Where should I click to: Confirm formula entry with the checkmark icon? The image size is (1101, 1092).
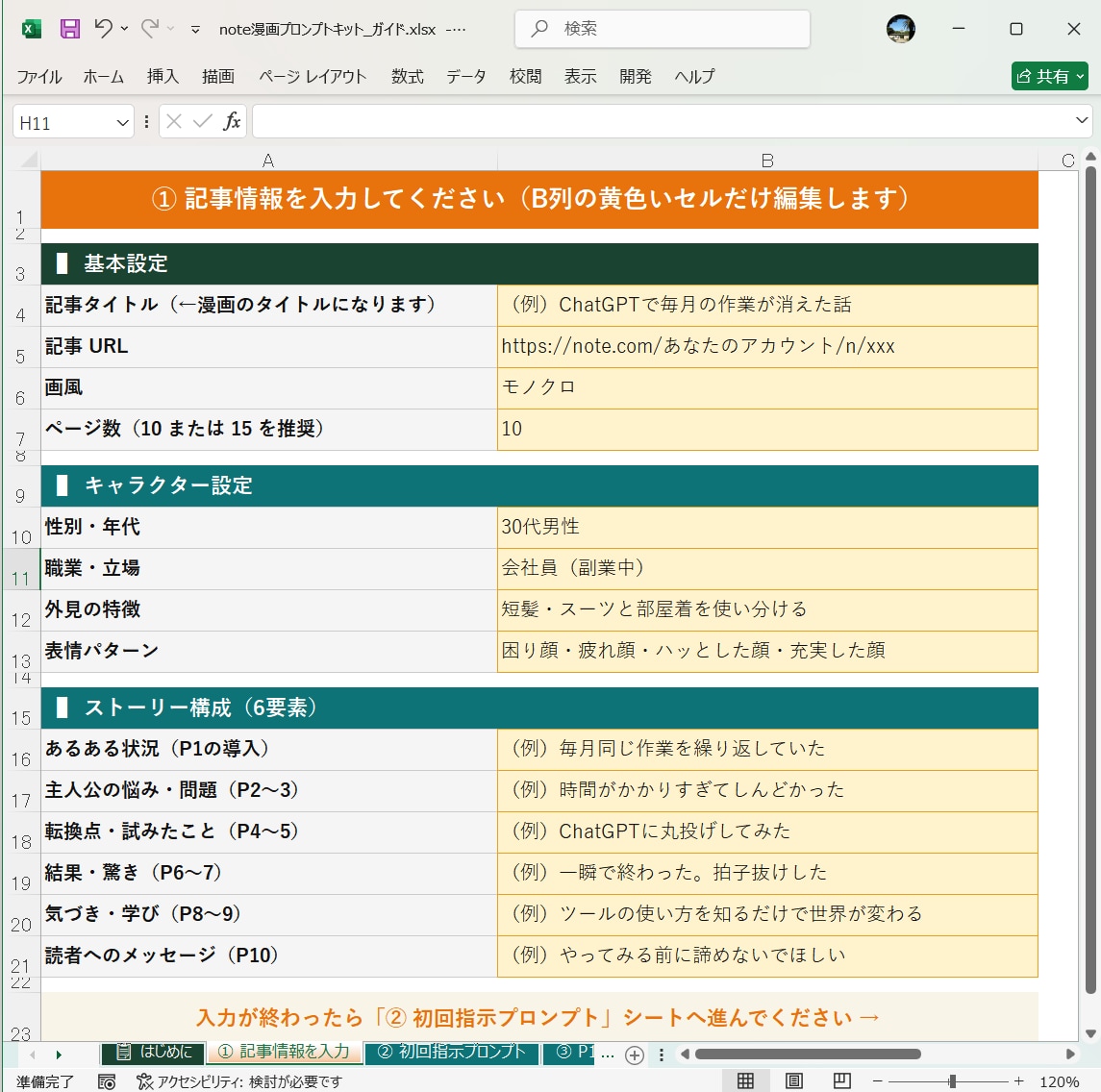(x=202, y=122)
